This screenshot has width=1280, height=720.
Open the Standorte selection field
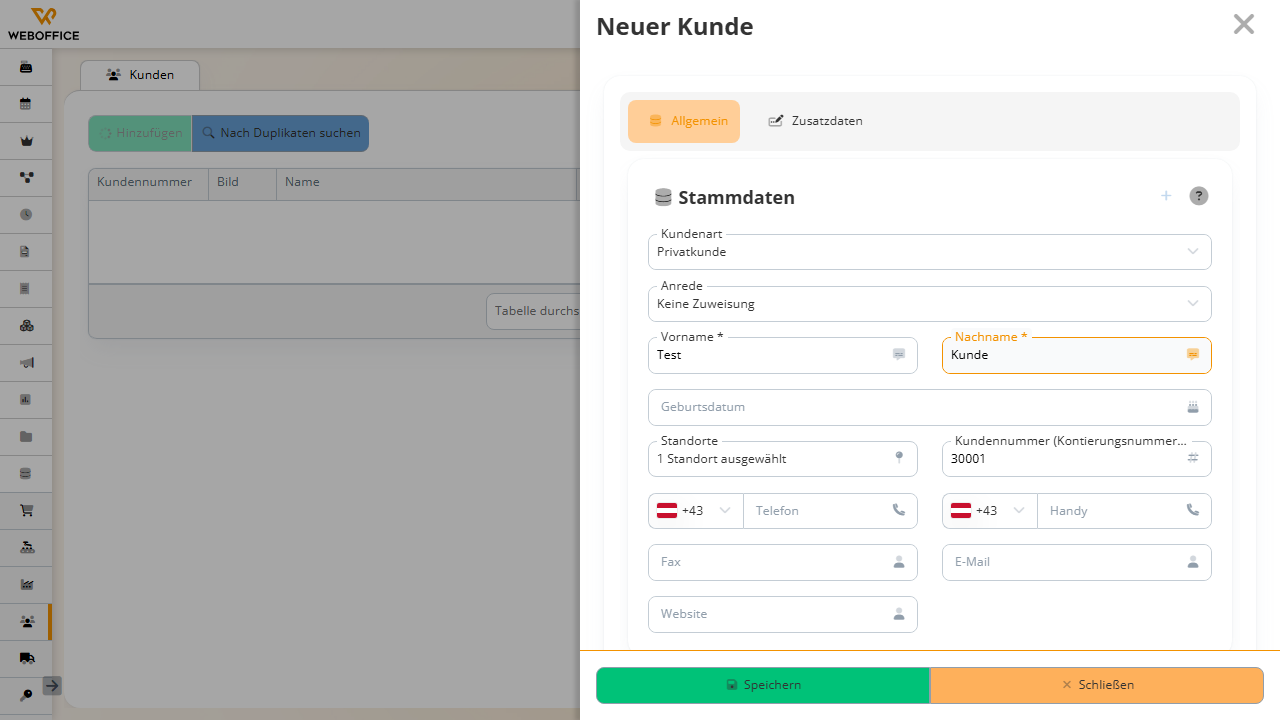pyautogui.click(x=783, y=459)
